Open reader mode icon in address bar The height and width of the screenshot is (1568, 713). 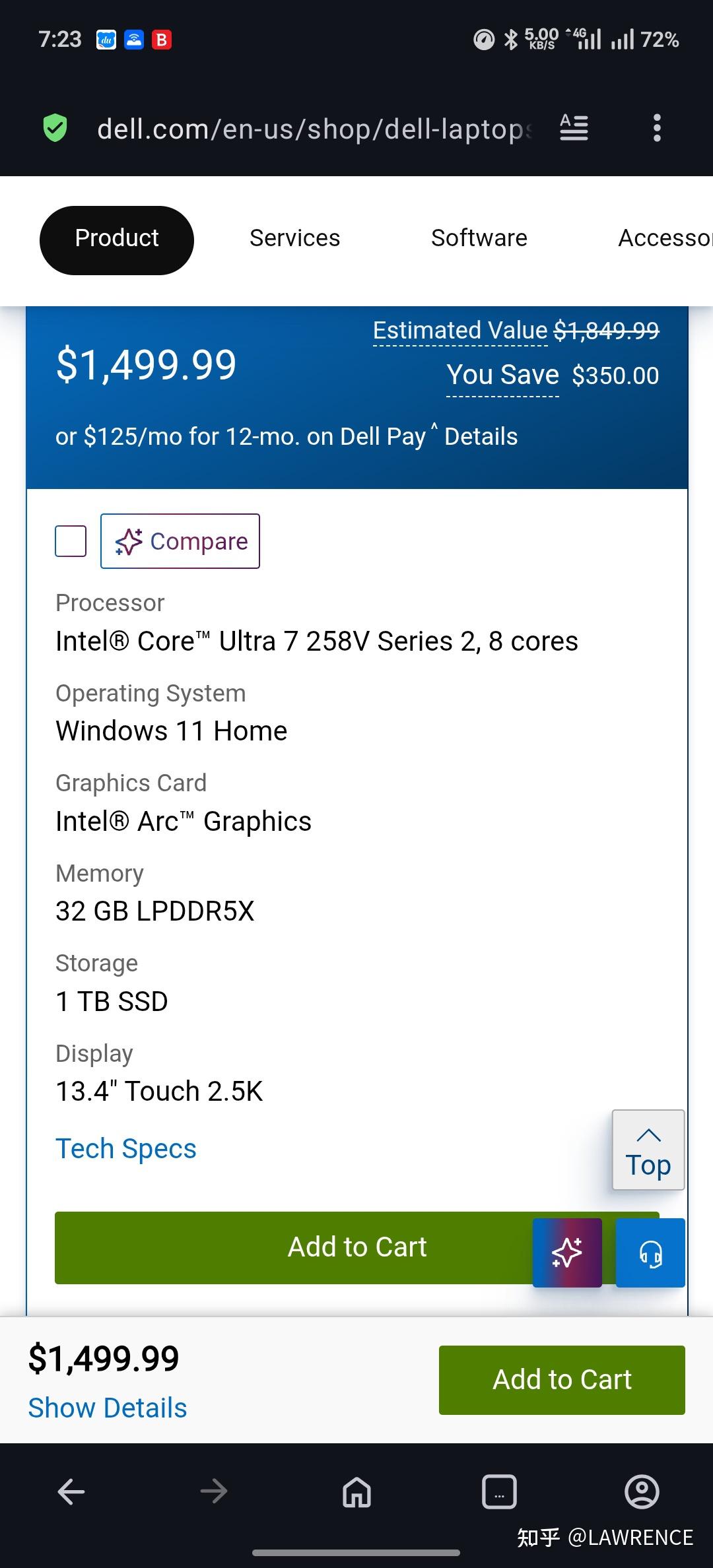tap(574, 127)
